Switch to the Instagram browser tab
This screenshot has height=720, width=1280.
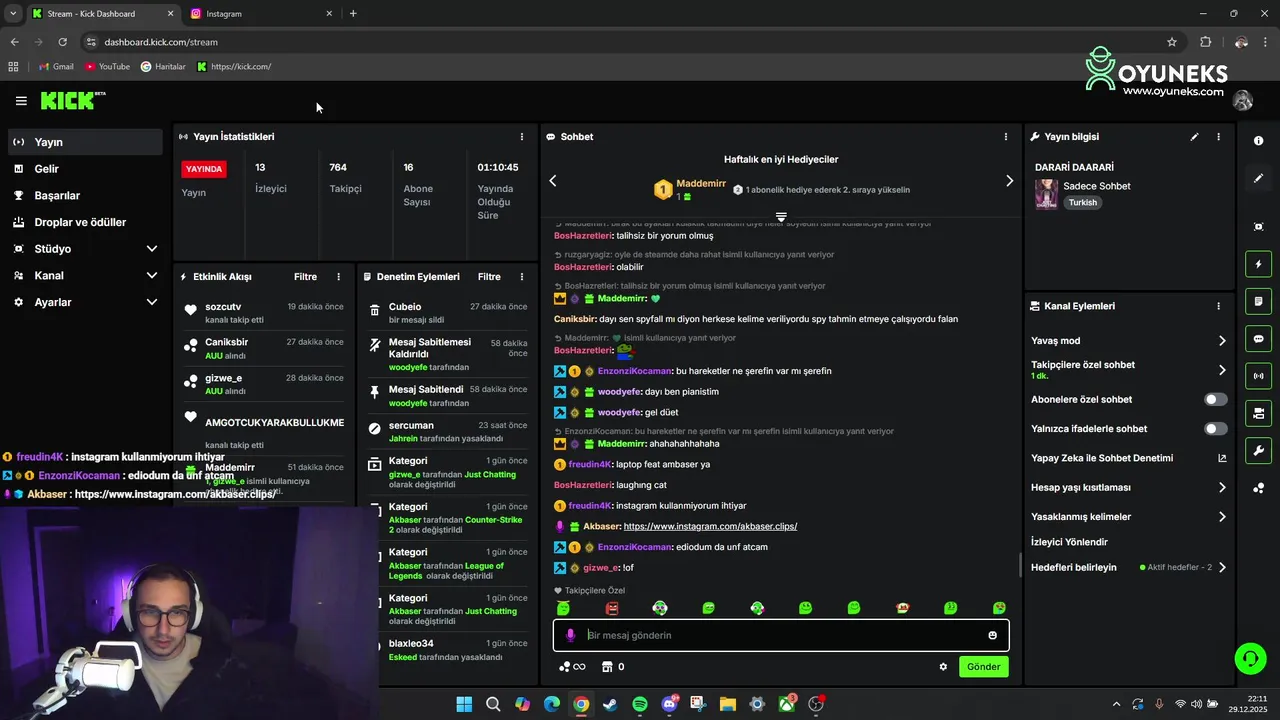[x=260, y=14]
